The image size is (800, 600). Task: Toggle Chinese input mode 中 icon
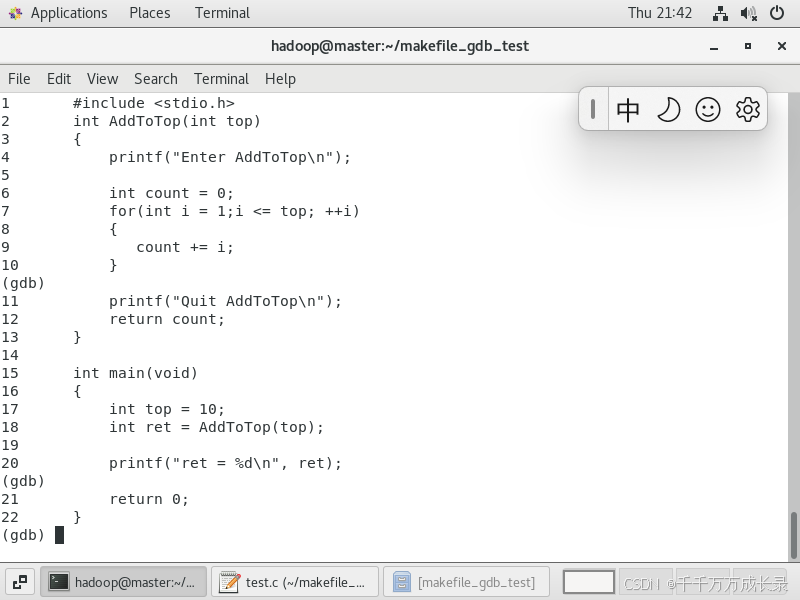pos(628,110)
